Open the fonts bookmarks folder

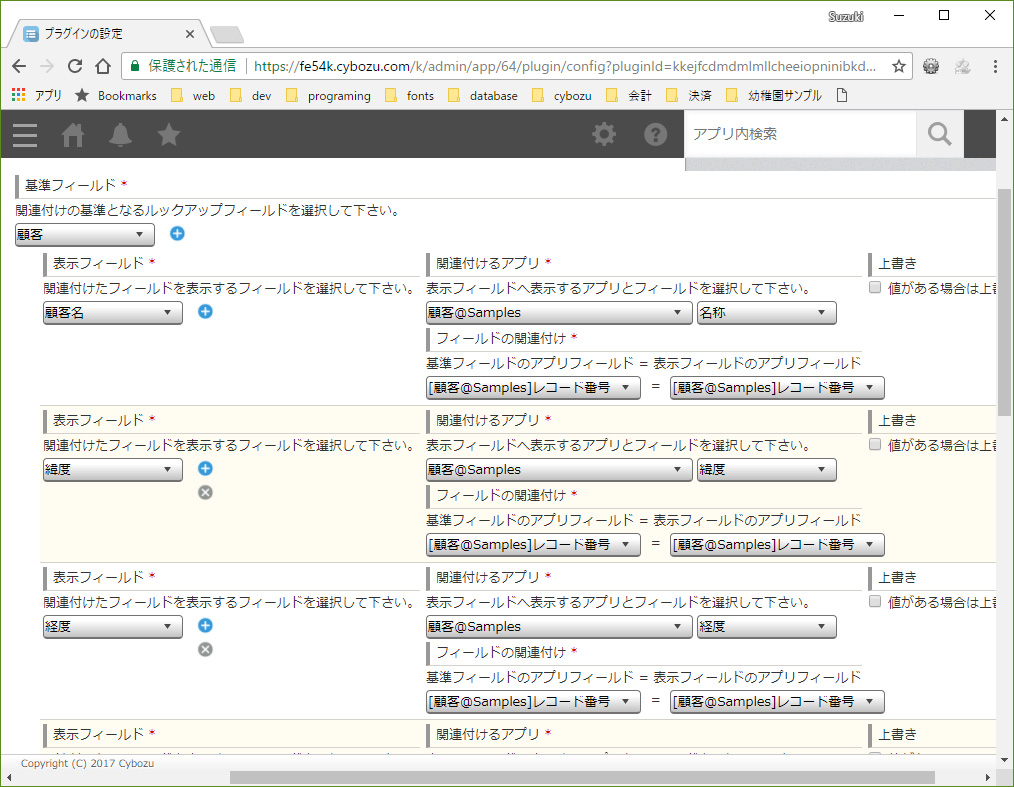(x=409, y=96)
